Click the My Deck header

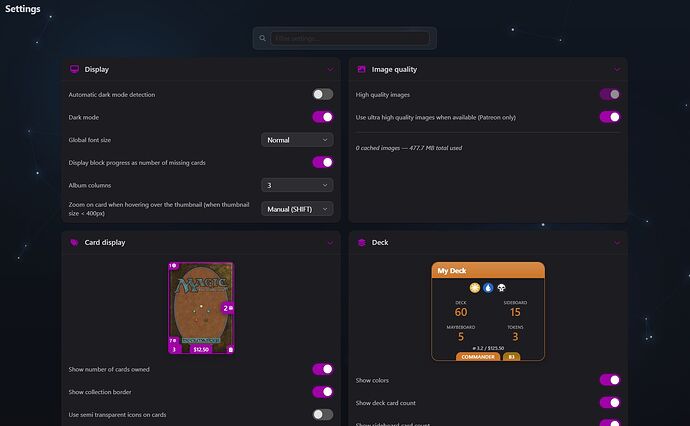coord(488,271)
